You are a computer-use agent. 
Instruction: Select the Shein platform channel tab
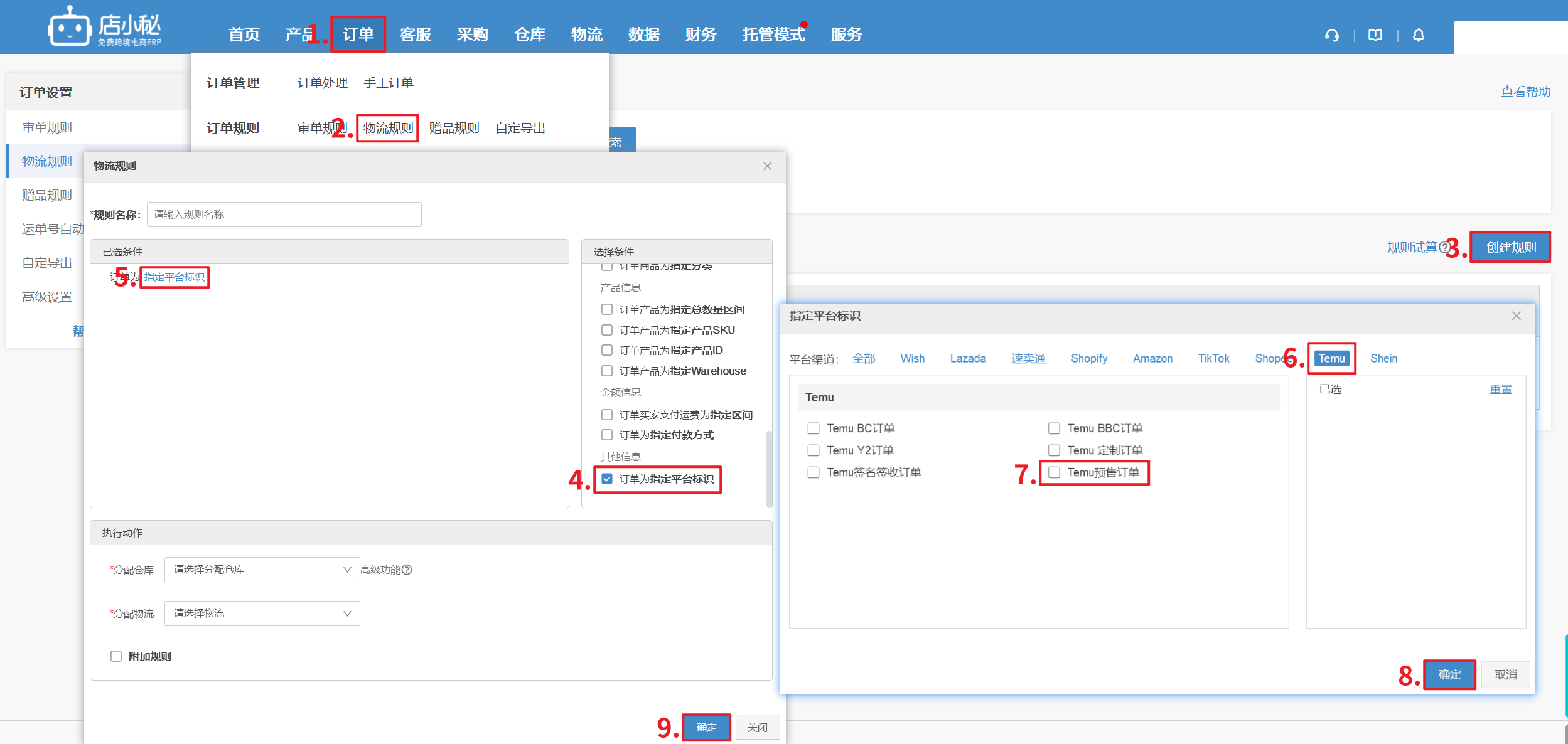click(1383, 358)
